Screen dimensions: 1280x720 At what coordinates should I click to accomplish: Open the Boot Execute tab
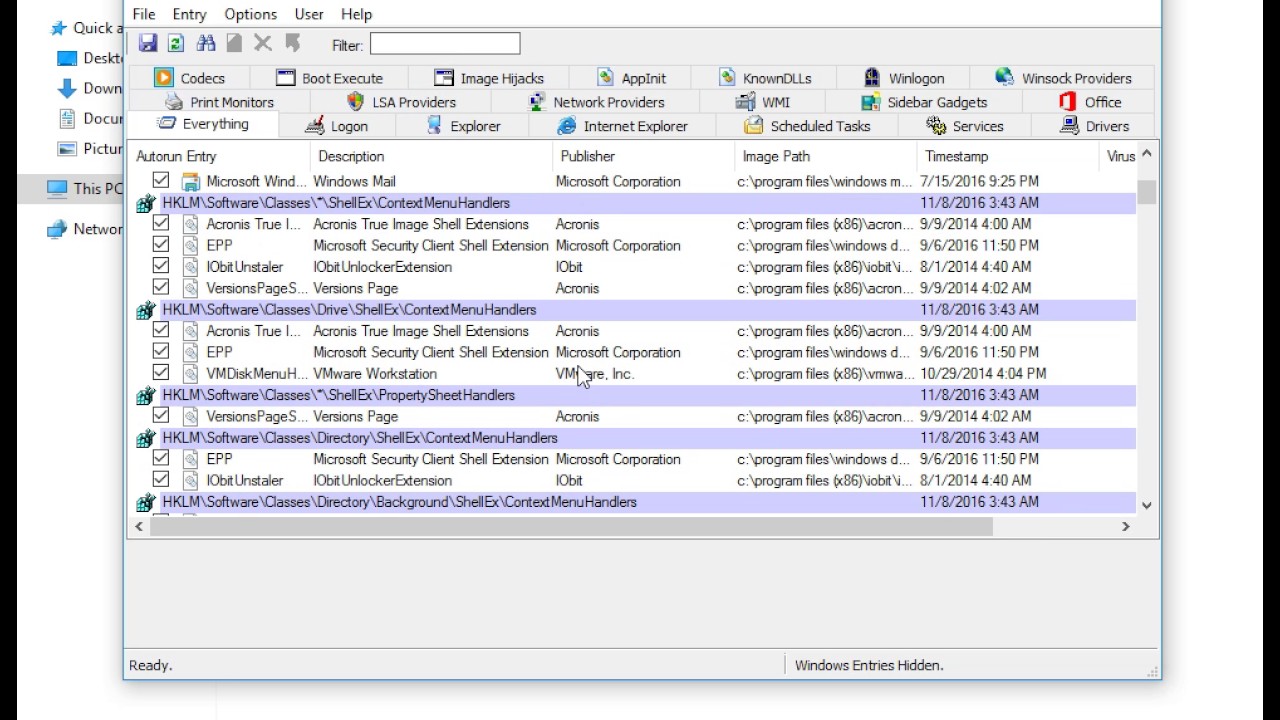click(x=329, y=78)
